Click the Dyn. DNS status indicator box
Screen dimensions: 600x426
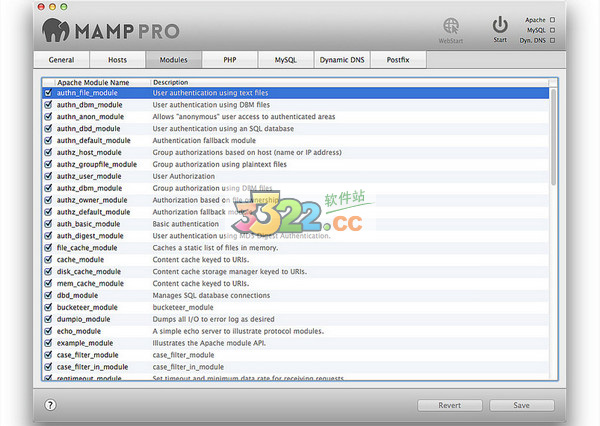pos(552,40)
